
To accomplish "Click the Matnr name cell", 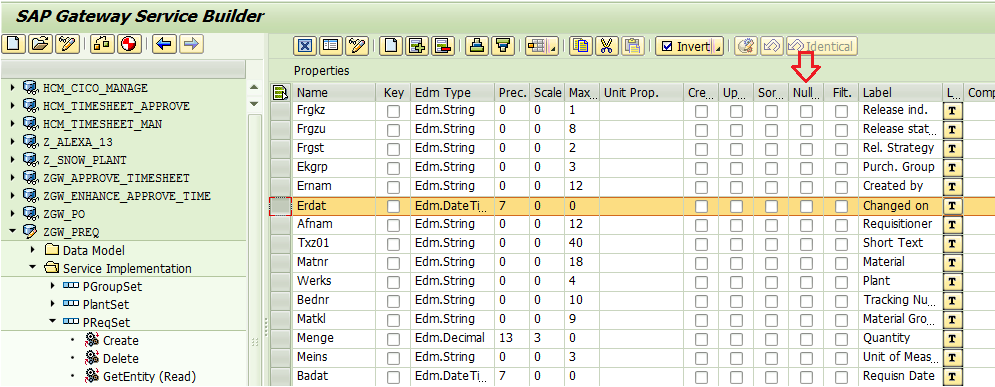I will point(333,262).
